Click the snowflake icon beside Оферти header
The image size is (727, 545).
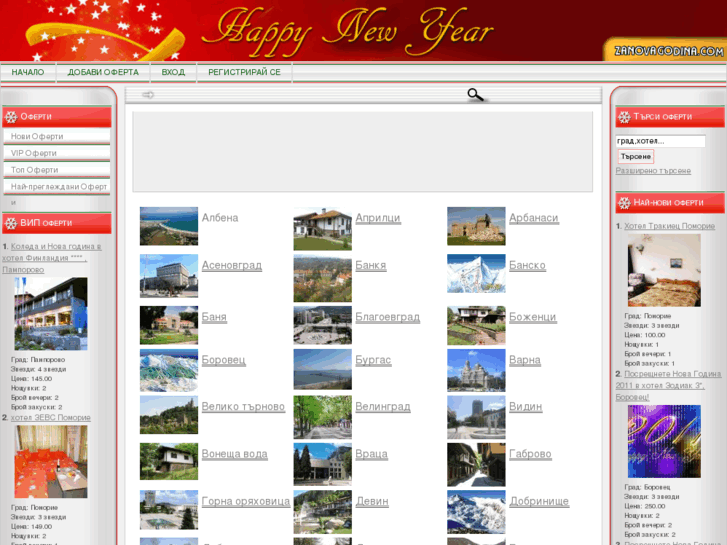11,117
